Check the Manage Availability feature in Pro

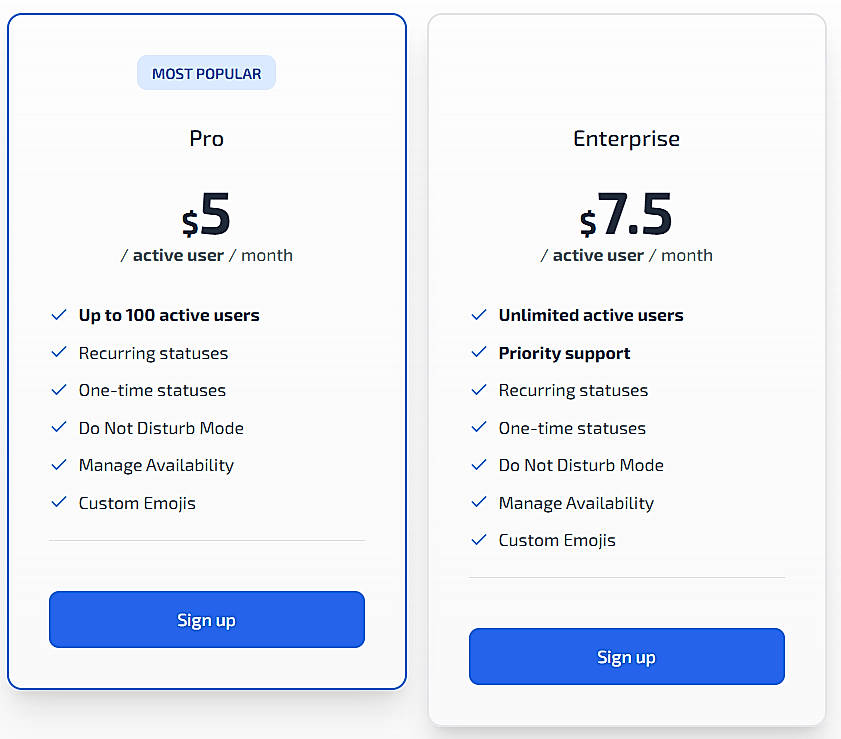(156, 465)
